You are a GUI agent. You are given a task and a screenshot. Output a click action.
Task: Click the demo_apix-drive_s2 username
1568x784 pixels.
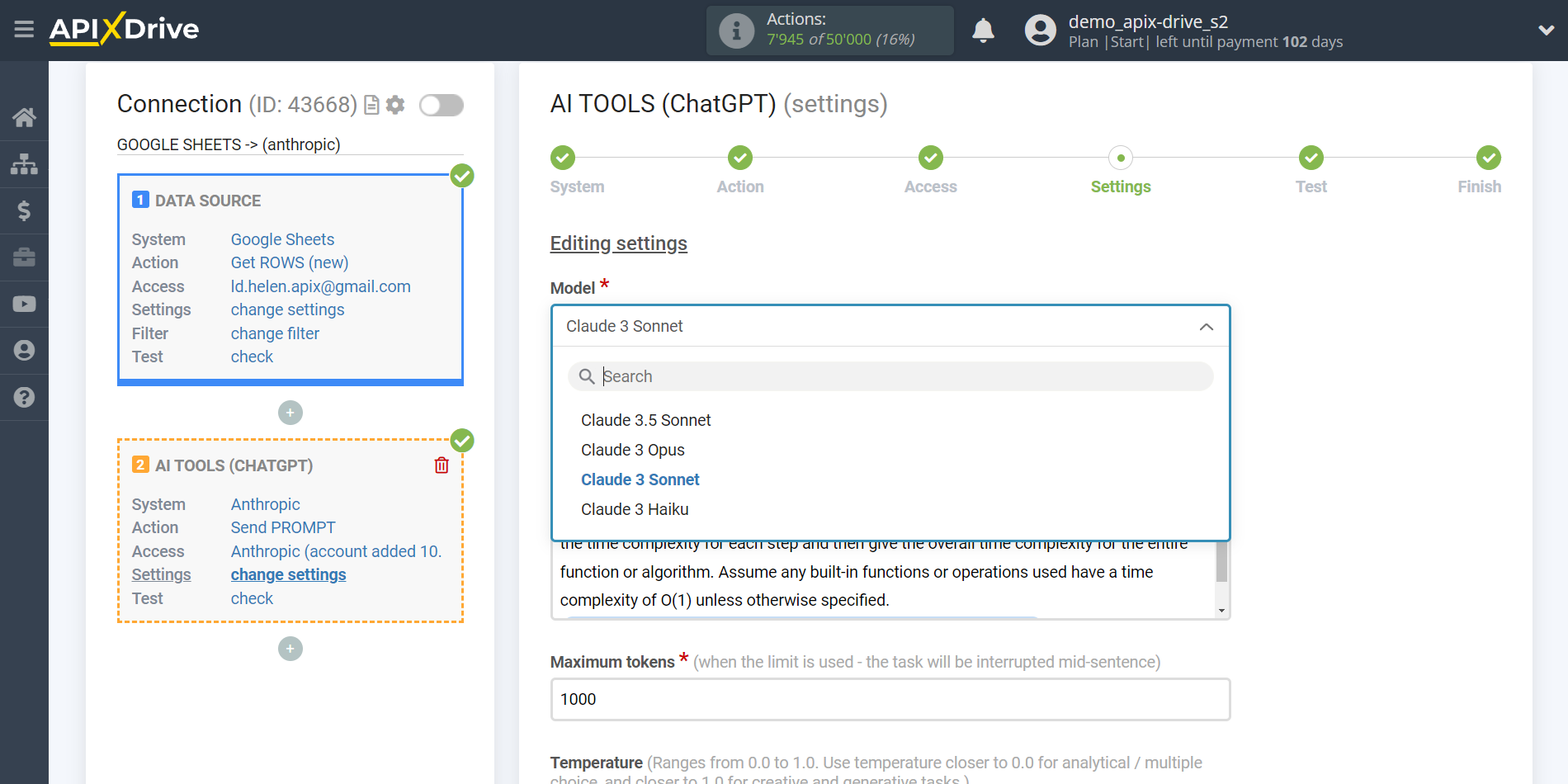tap(1148, 22)
